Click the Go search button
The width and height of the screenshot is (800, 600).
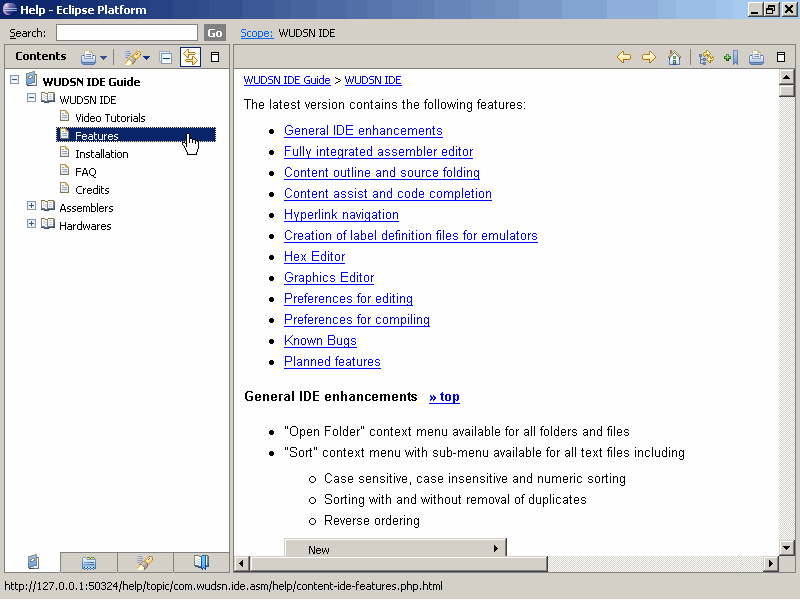coord(215,33)
